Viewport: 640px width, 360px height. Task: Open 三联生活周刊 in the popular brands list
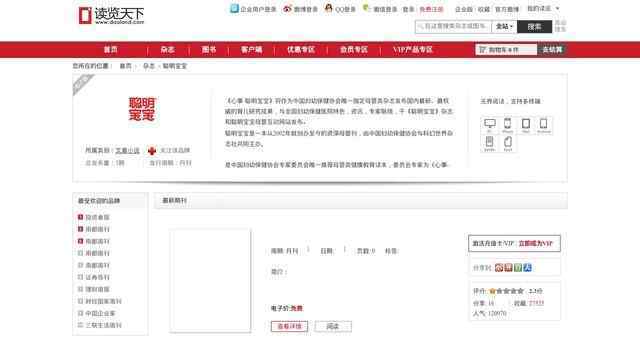103,325
